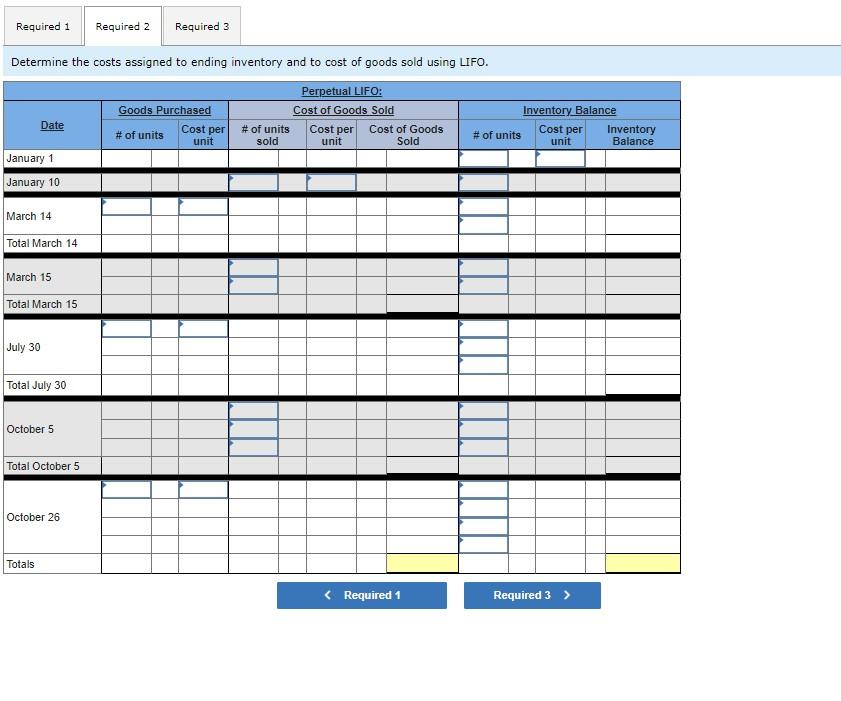Select March 15 second units sold field
The height and width of the screenshot is (701, 841).
coord(253,285)
